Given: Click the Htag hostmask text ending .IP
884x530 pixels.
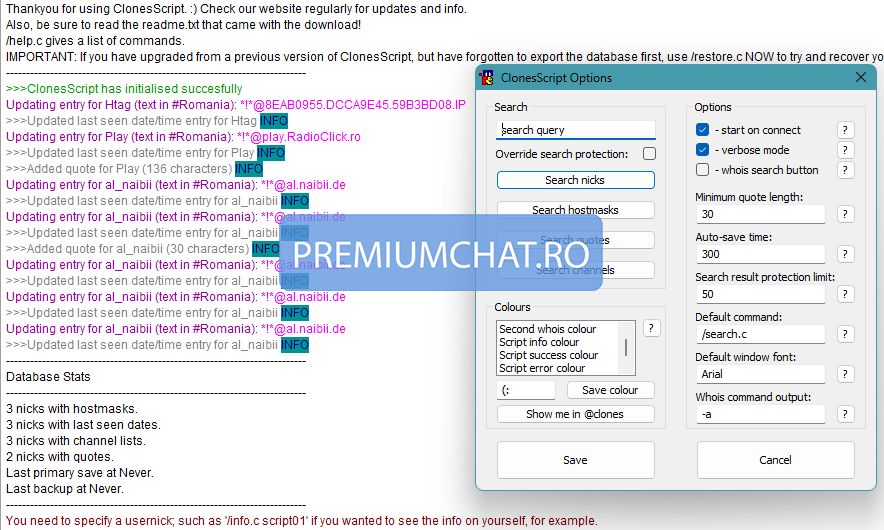Looking at the screenshot, I should [353, 105].
